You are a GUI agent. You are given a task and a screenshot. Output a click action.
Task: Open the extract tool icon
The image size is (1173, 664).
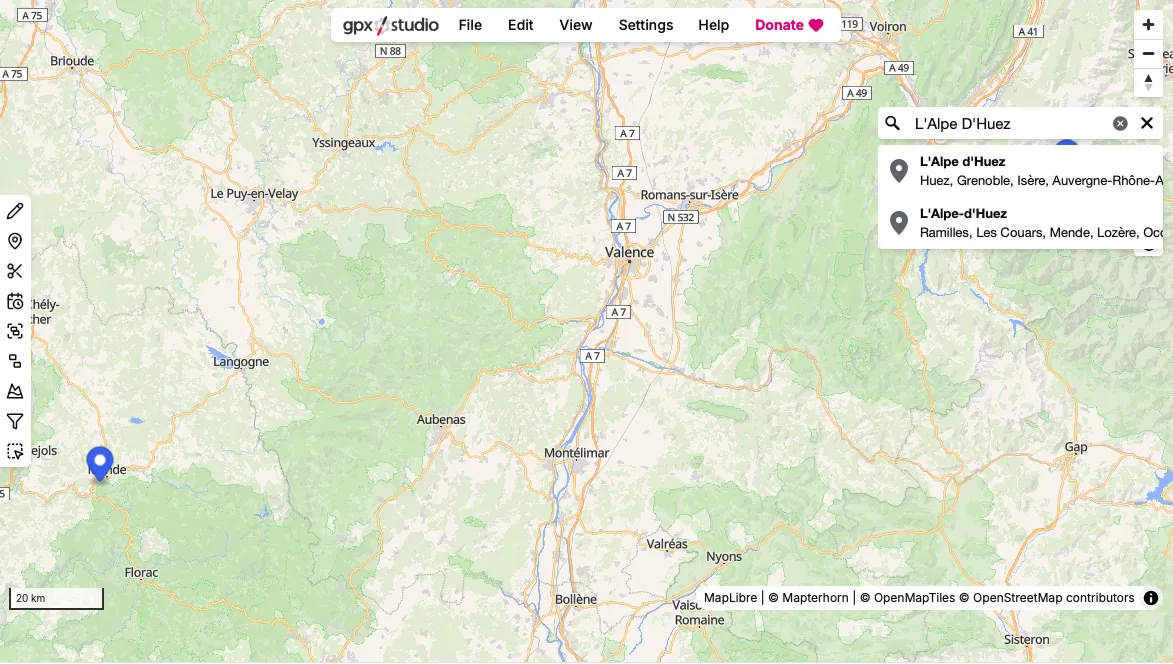click(15, 361)
